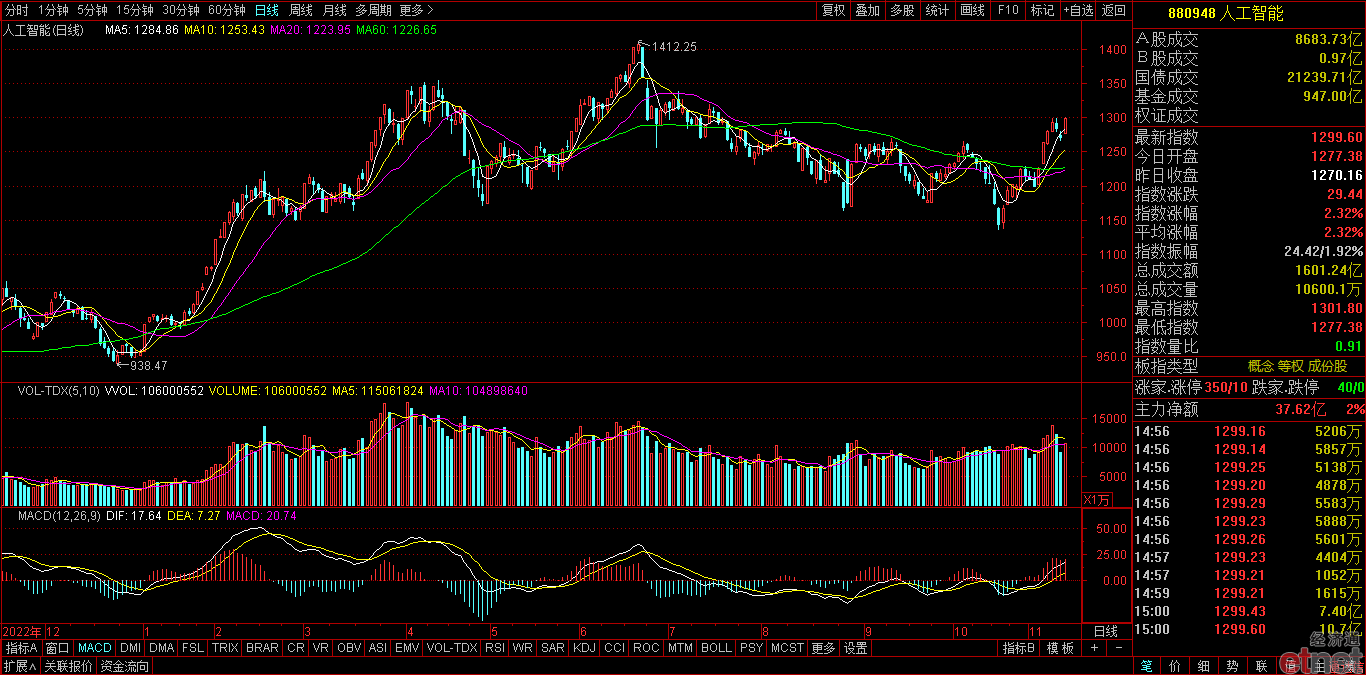Add to watchlist with +自选
The width and height of the screenshot is (1366, 675).
click(1078, 10)
